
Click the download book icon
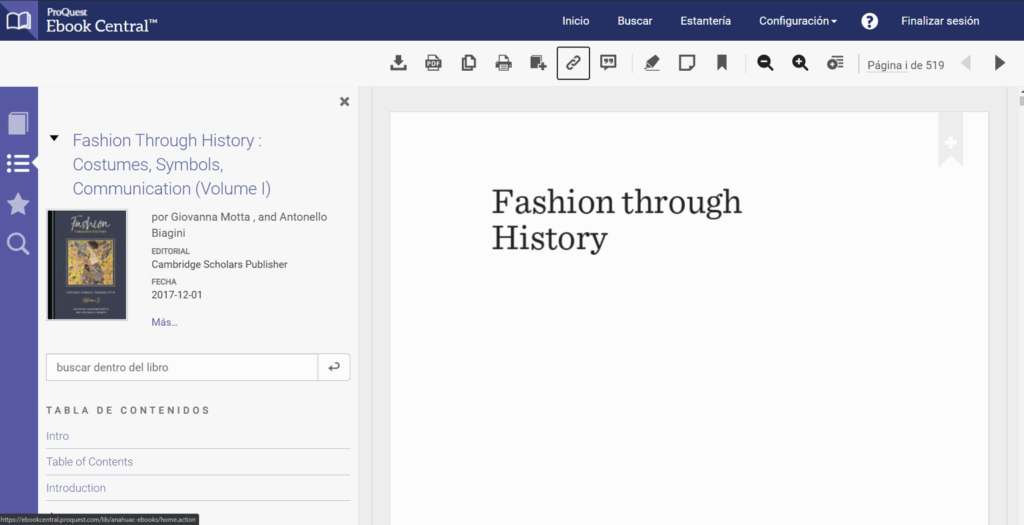pos(398,63)
